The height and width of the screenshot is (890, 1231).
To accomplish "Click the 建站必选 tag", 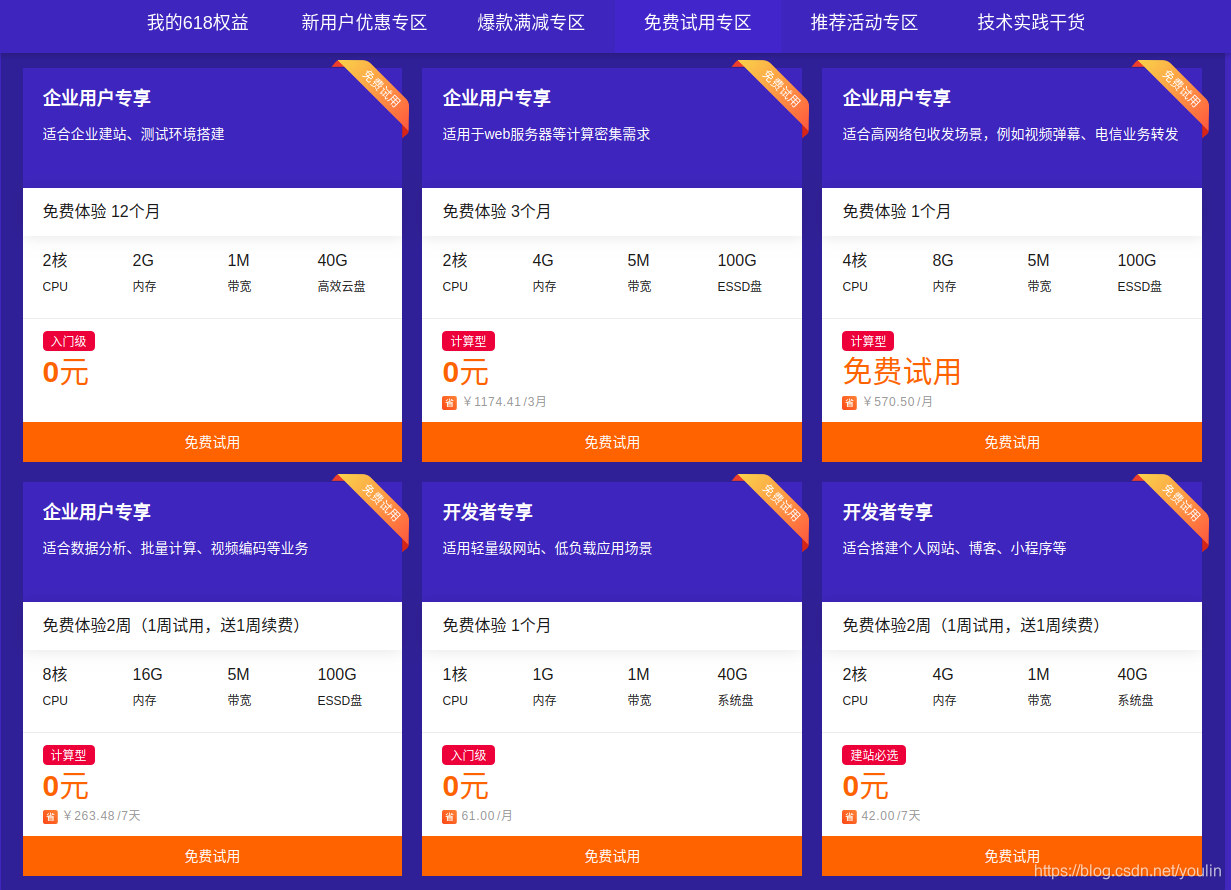I will [875, 755].
